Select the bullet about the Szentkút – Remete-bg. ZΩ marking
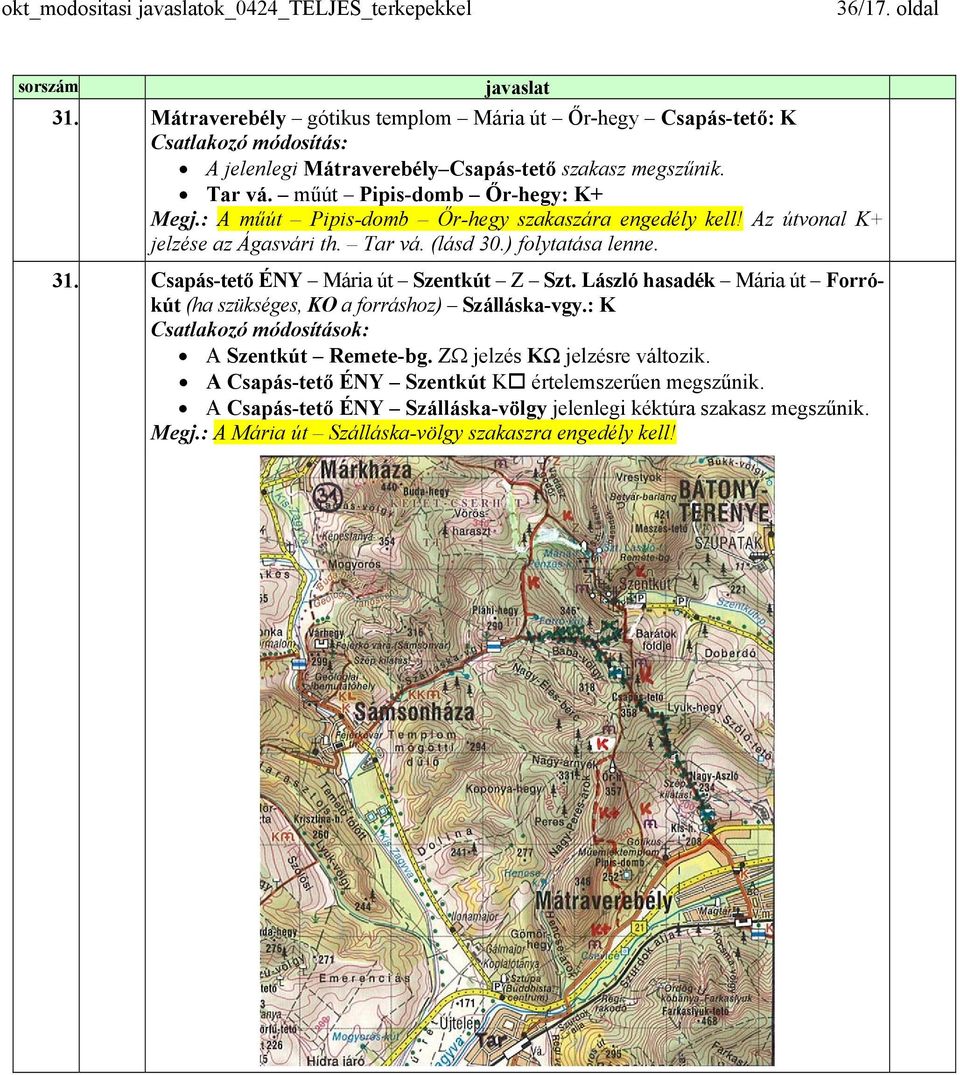Image resolution: width=960 pixels, height=1075 pixels. click(458, 357)
